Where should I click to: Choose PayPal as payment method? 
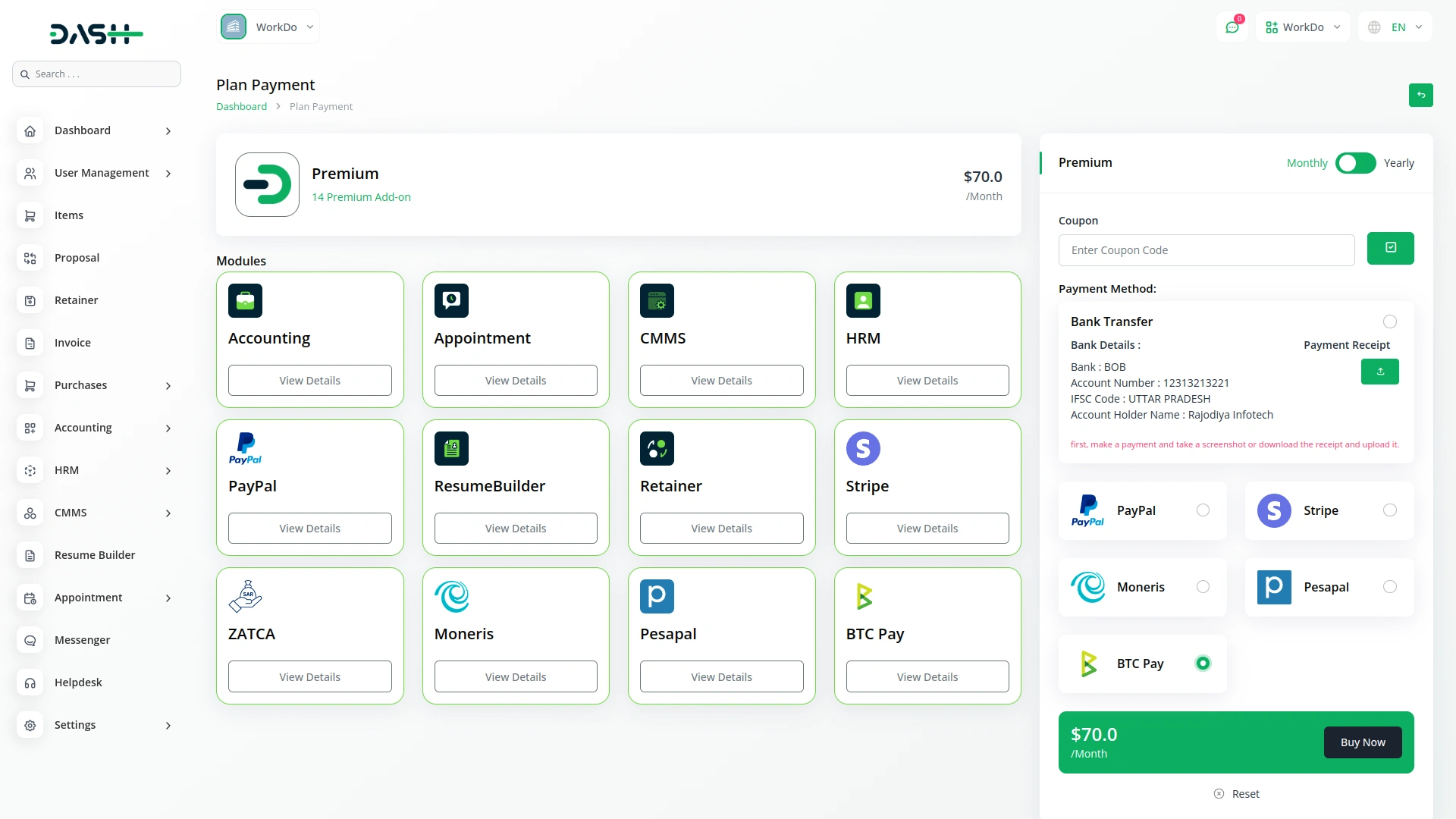(x=1203, y=510)
